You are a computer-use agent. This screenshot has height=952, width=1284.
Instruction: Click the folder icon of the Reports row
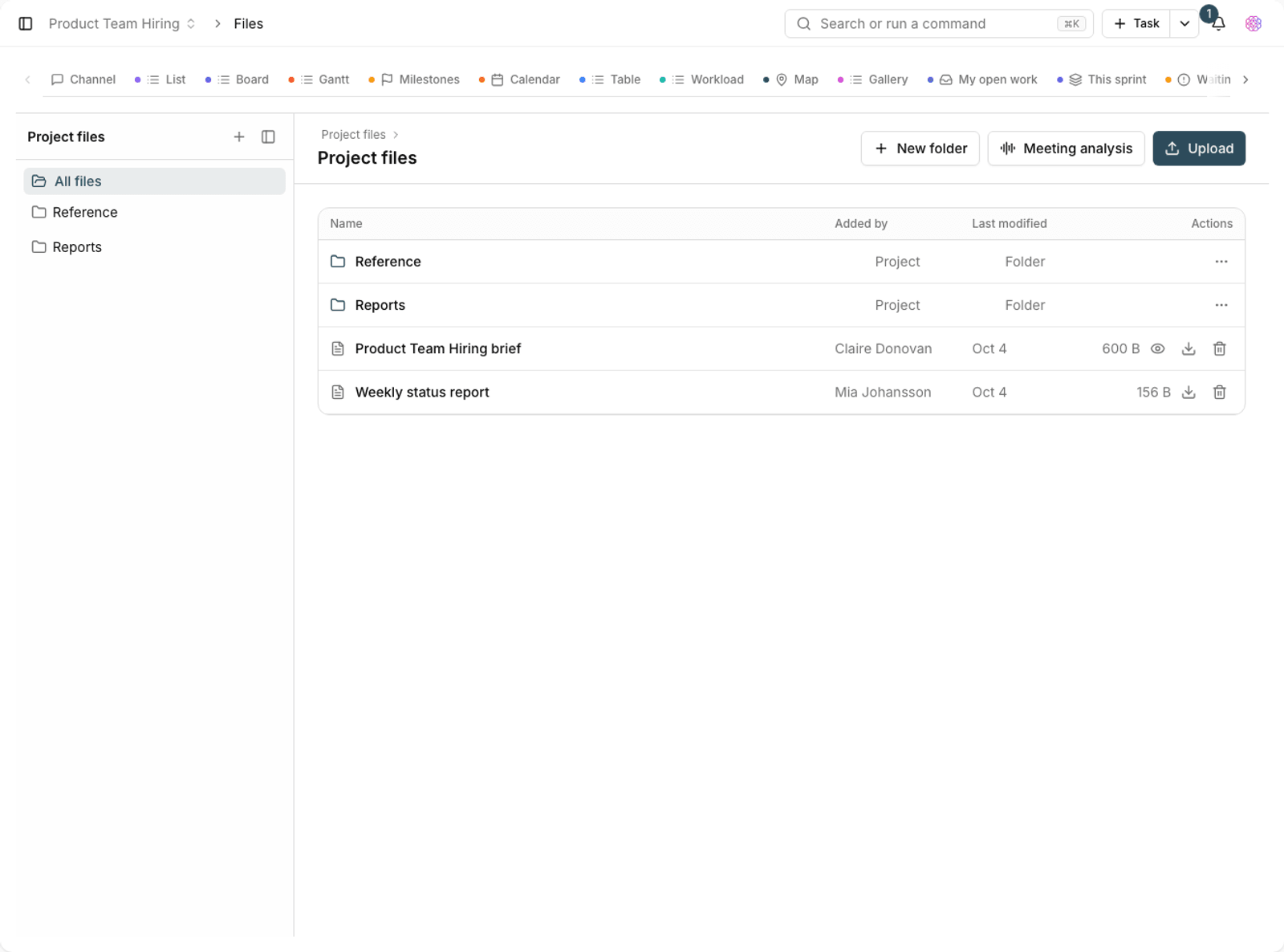click(x=338, y=305)
